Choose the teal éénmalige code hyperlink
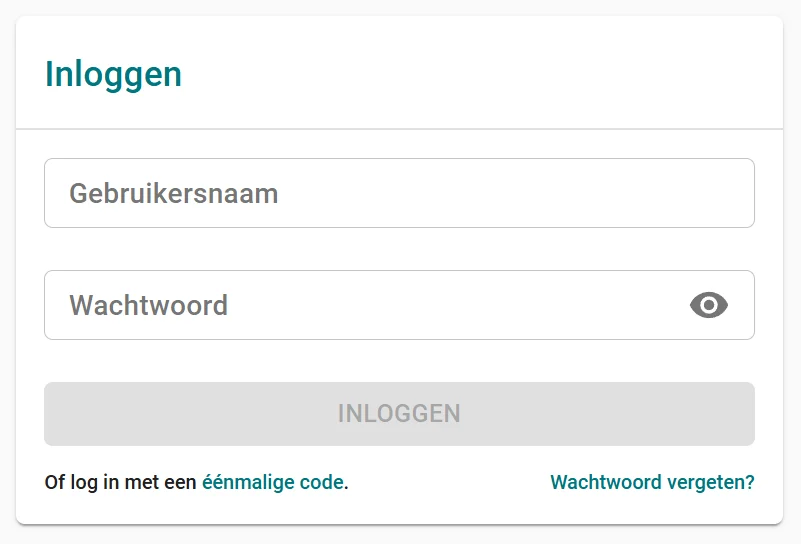 pyautogui.click(x=273, y=482)
